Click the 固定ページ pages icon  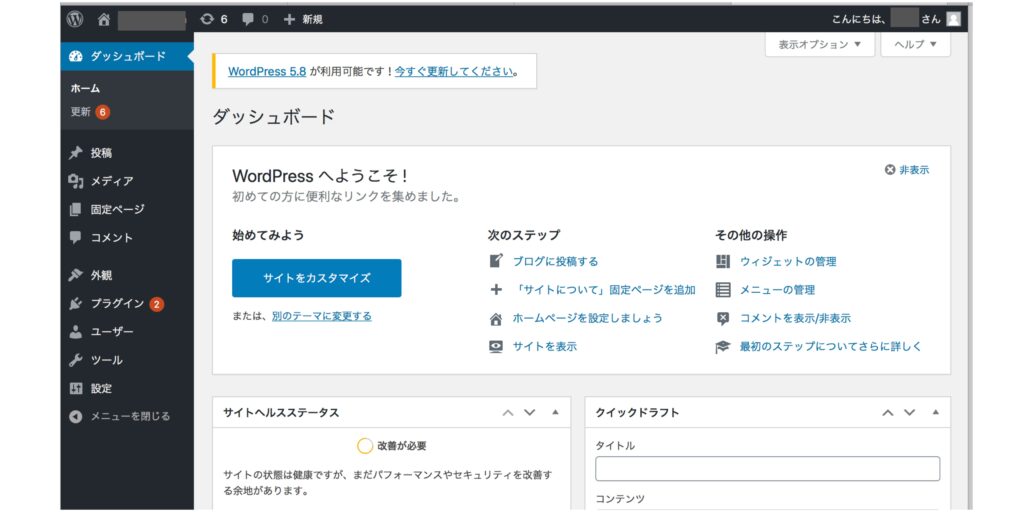[76, 210]
